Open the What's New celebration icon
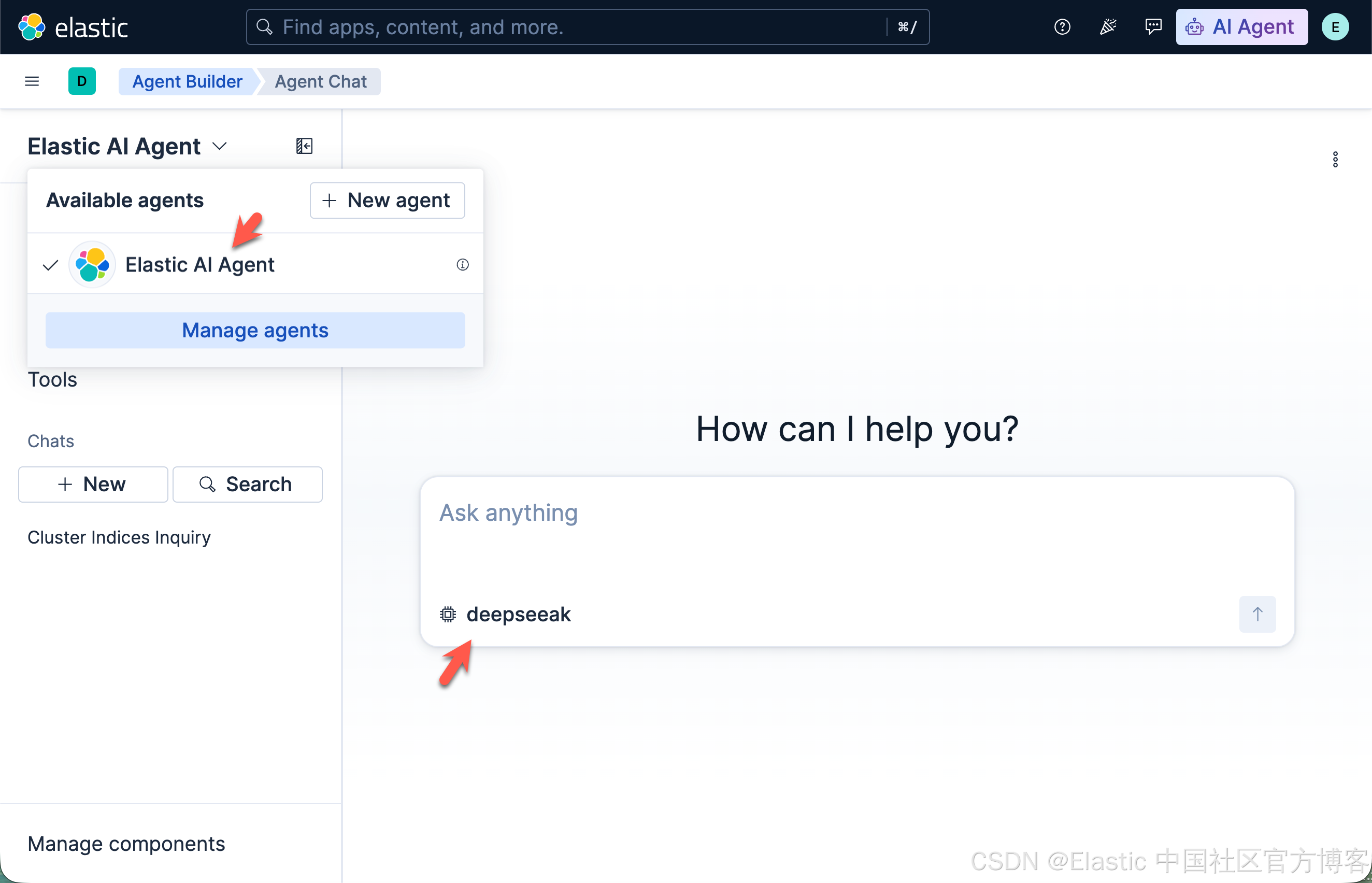The image size is (1372, 883). (x=1108, y=27)
